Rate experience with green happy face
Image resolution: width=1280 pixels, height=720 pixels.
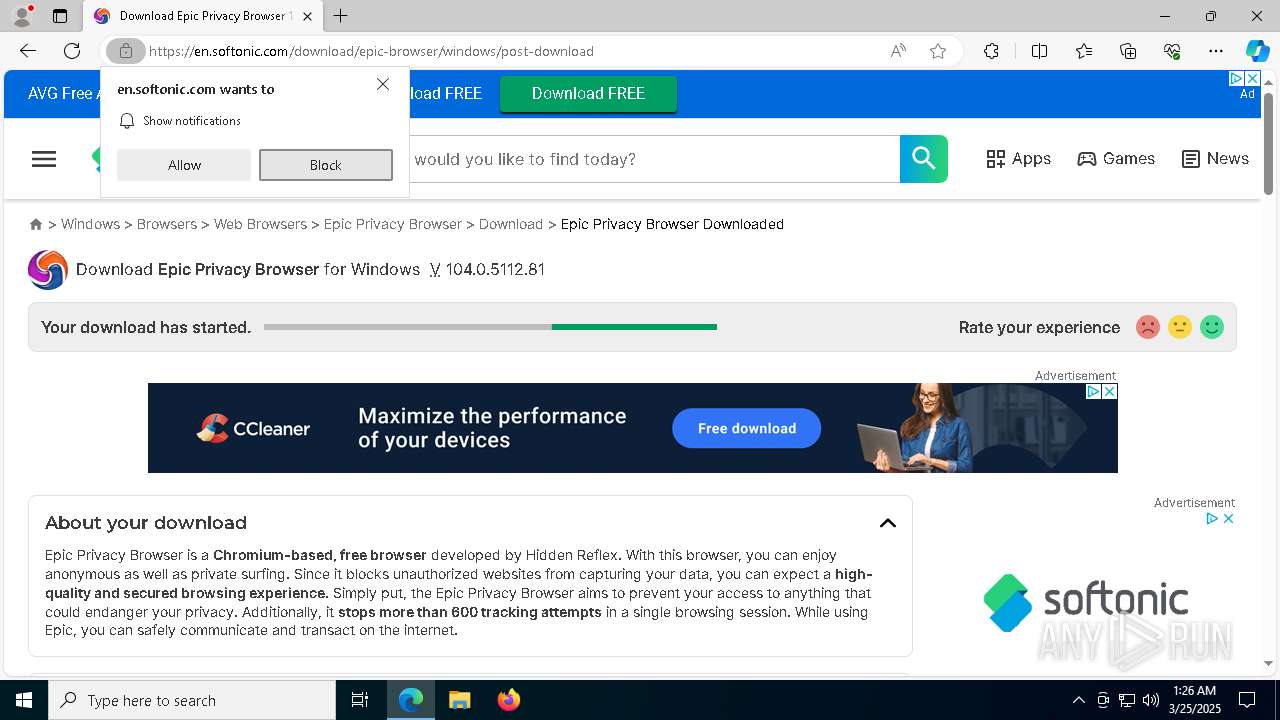(x=1212, y=327)
